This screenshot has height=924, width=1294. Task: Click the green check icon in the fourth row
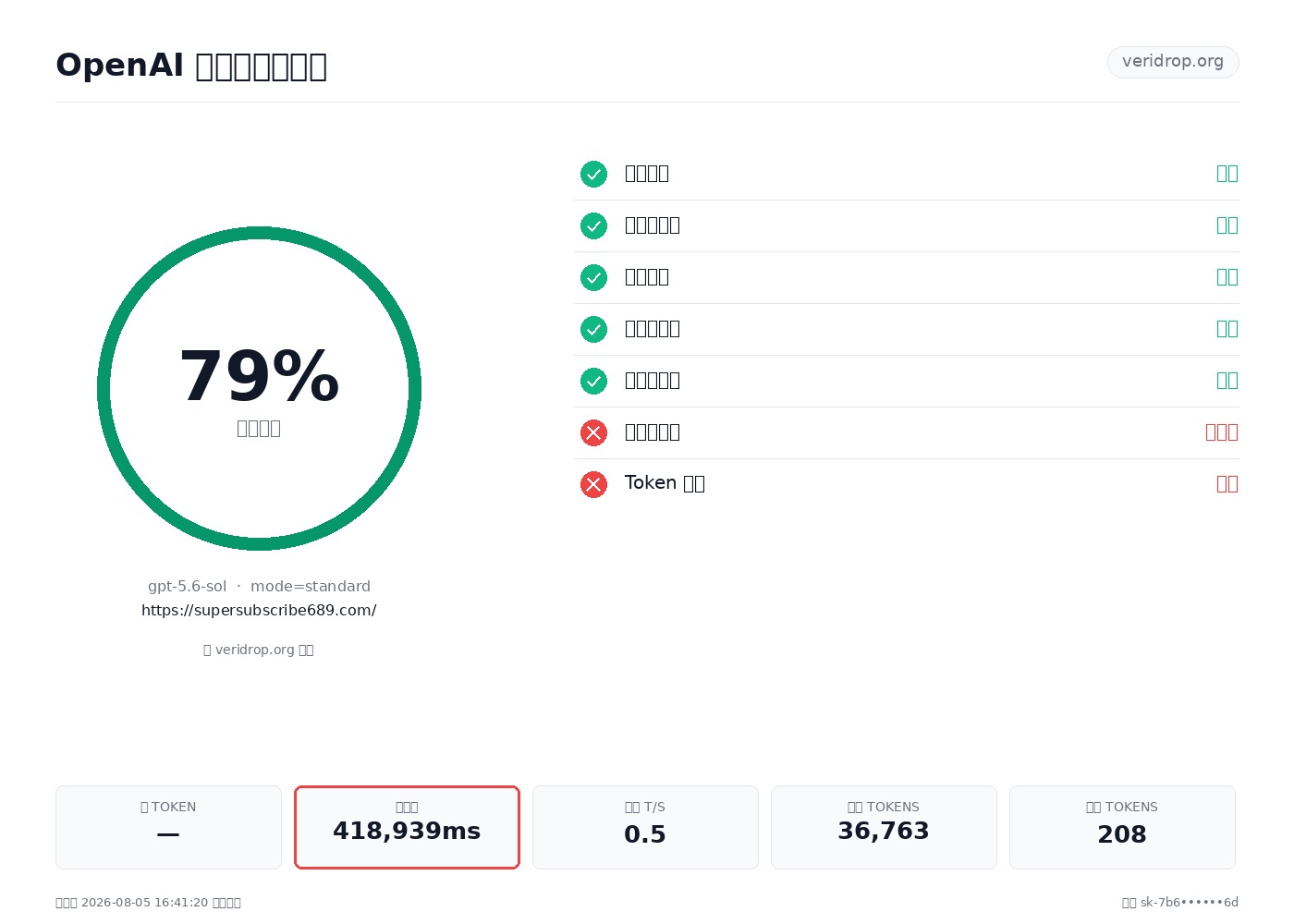(593, 329)
